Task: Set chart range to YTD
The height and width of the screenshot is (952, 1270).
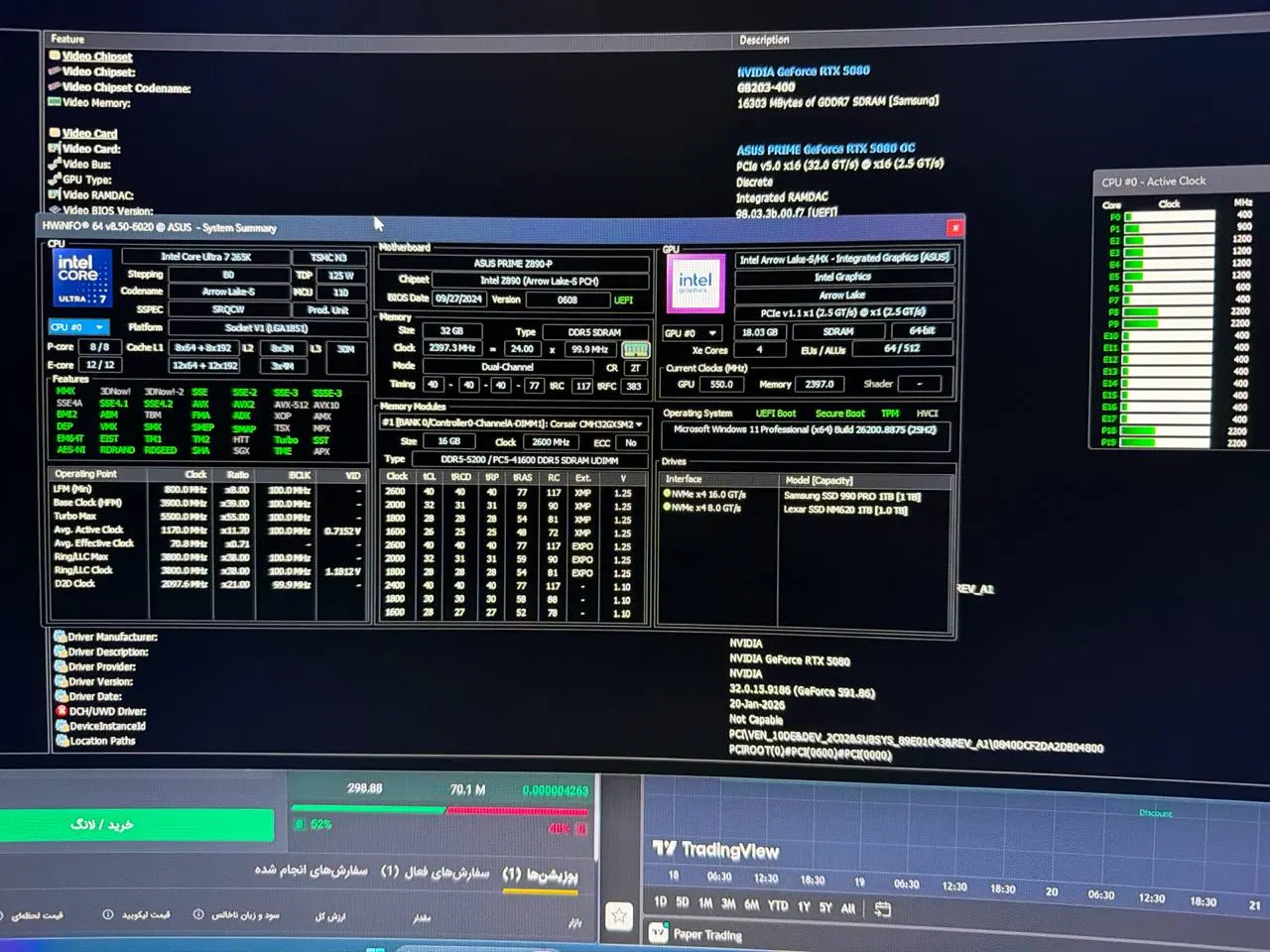Action: tap(778, 905)
